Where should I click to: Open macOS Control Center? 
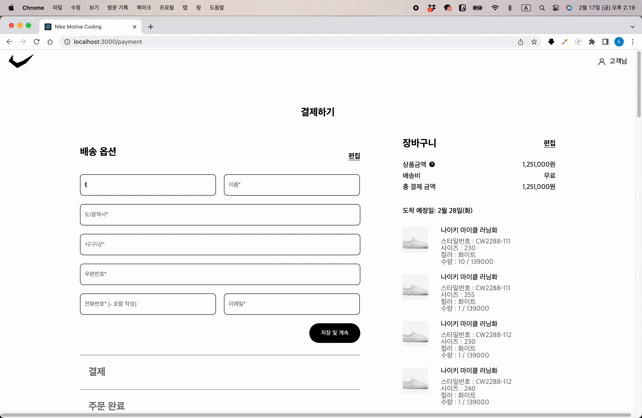coord(556,8)
